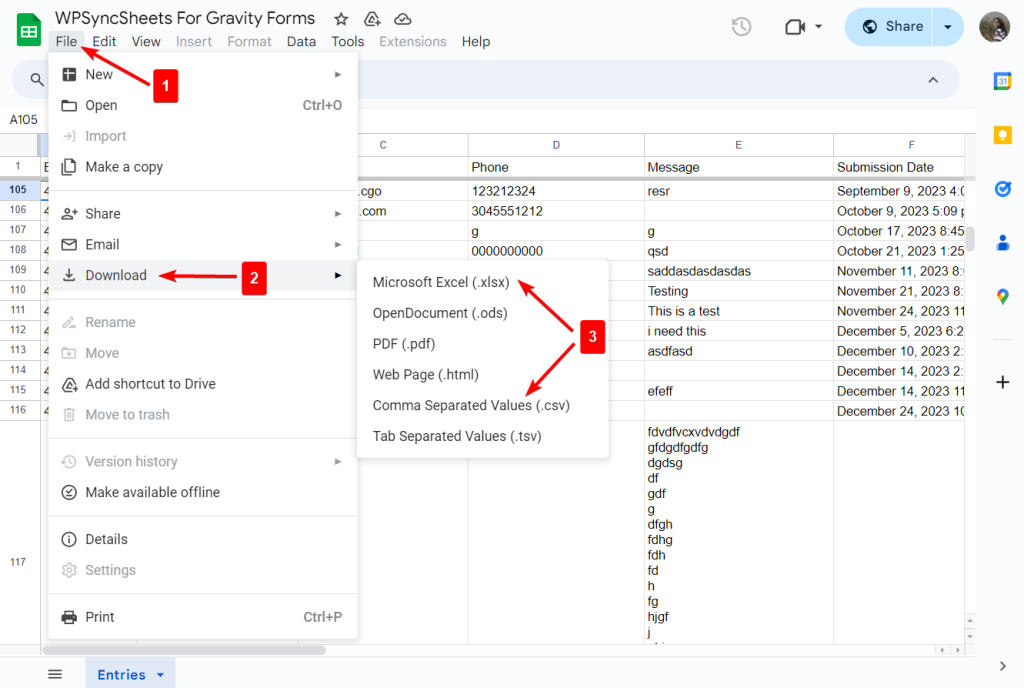Open Google Tasks side panel icon
The width and height of the screenshot is (1024, 688).
[1002, 189]
